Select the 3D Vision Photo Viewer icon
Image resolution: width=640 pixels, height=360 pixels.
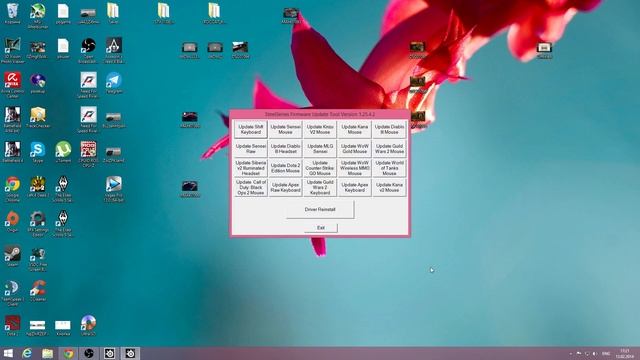coord(12,50)
